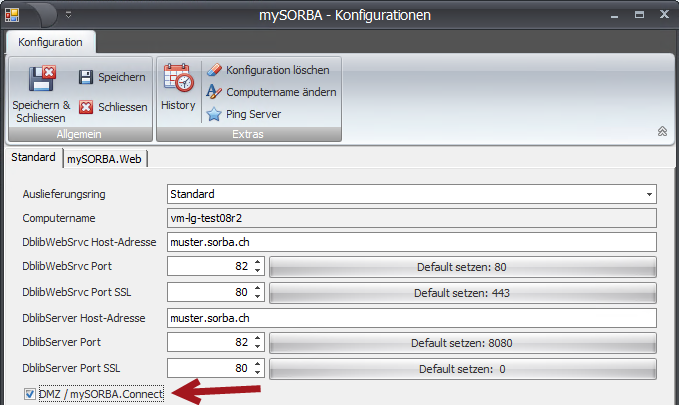The height and width of the screenshot is (405, 679).
Task: Click the Computername ändern letter icon
Action: point(214,91)
